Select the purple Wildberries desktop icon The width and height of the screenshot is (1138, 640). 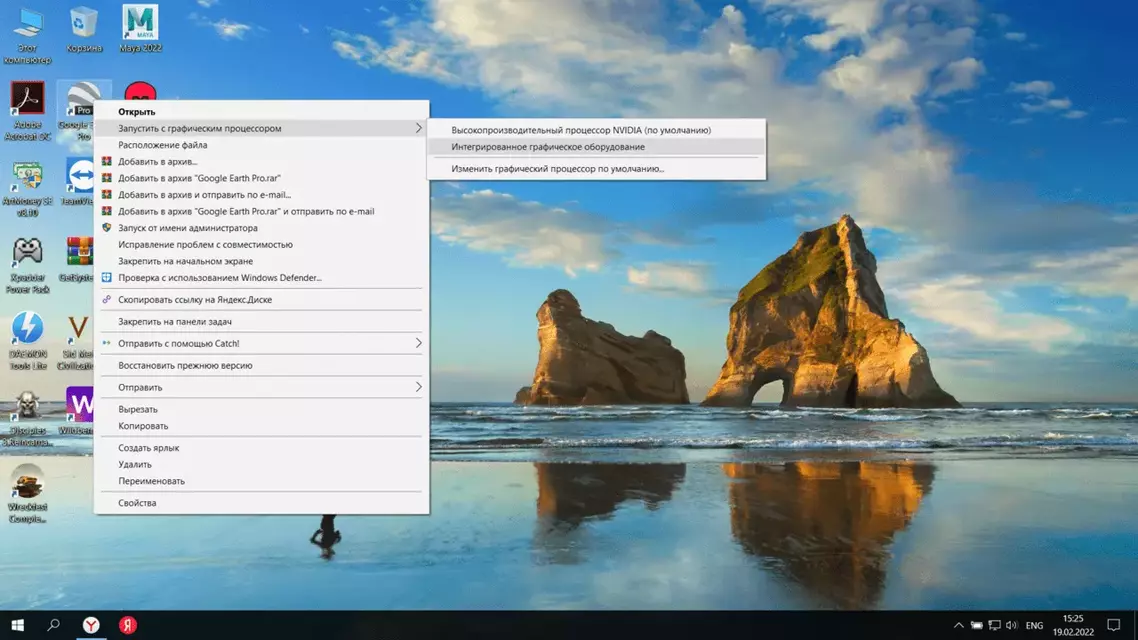78,411
